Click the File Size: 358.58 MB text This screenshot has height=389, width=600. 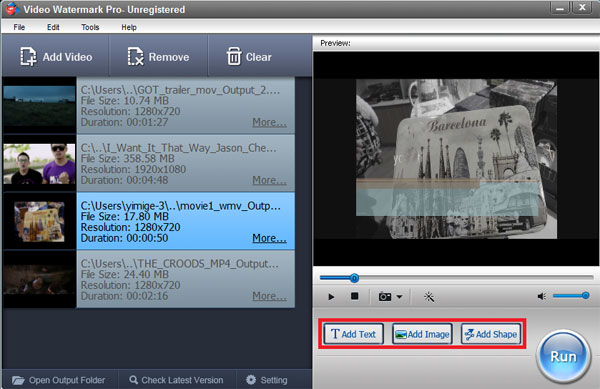click(x=127, y=158)
